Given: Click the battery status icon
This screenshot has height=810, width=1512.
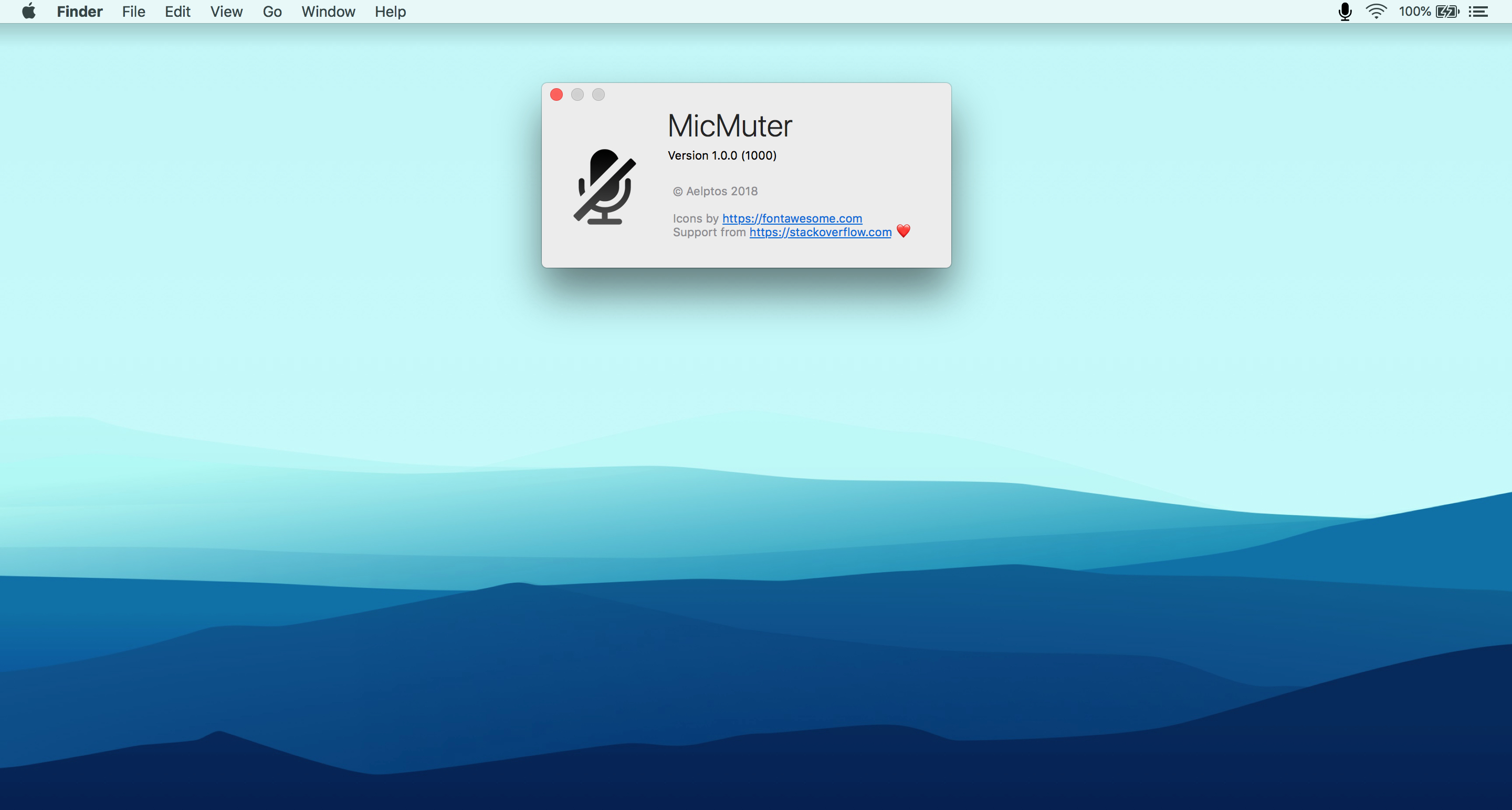Looking at the screenshot, I should click(1447, 12).
